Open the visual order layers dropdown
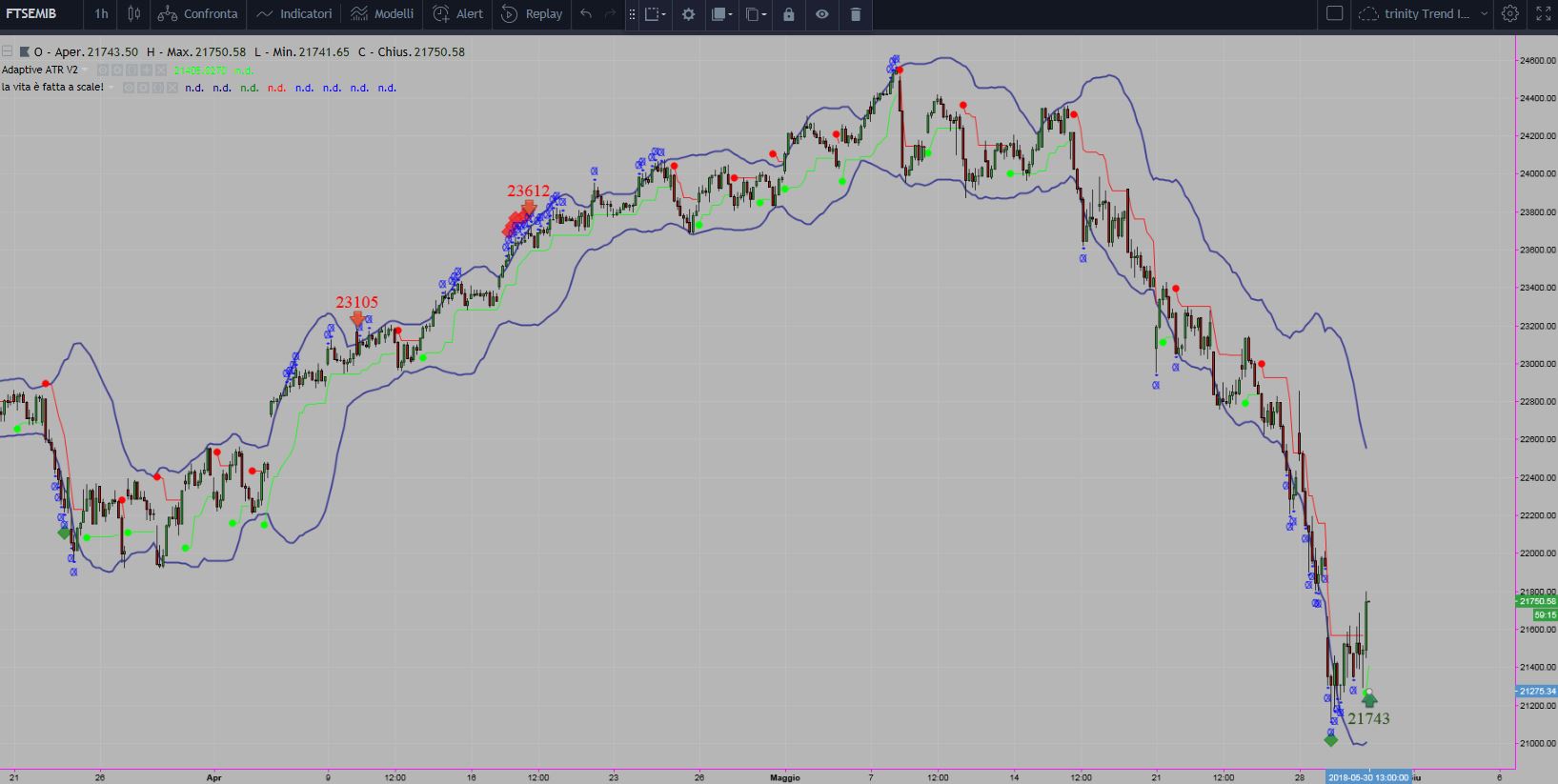 722,14
